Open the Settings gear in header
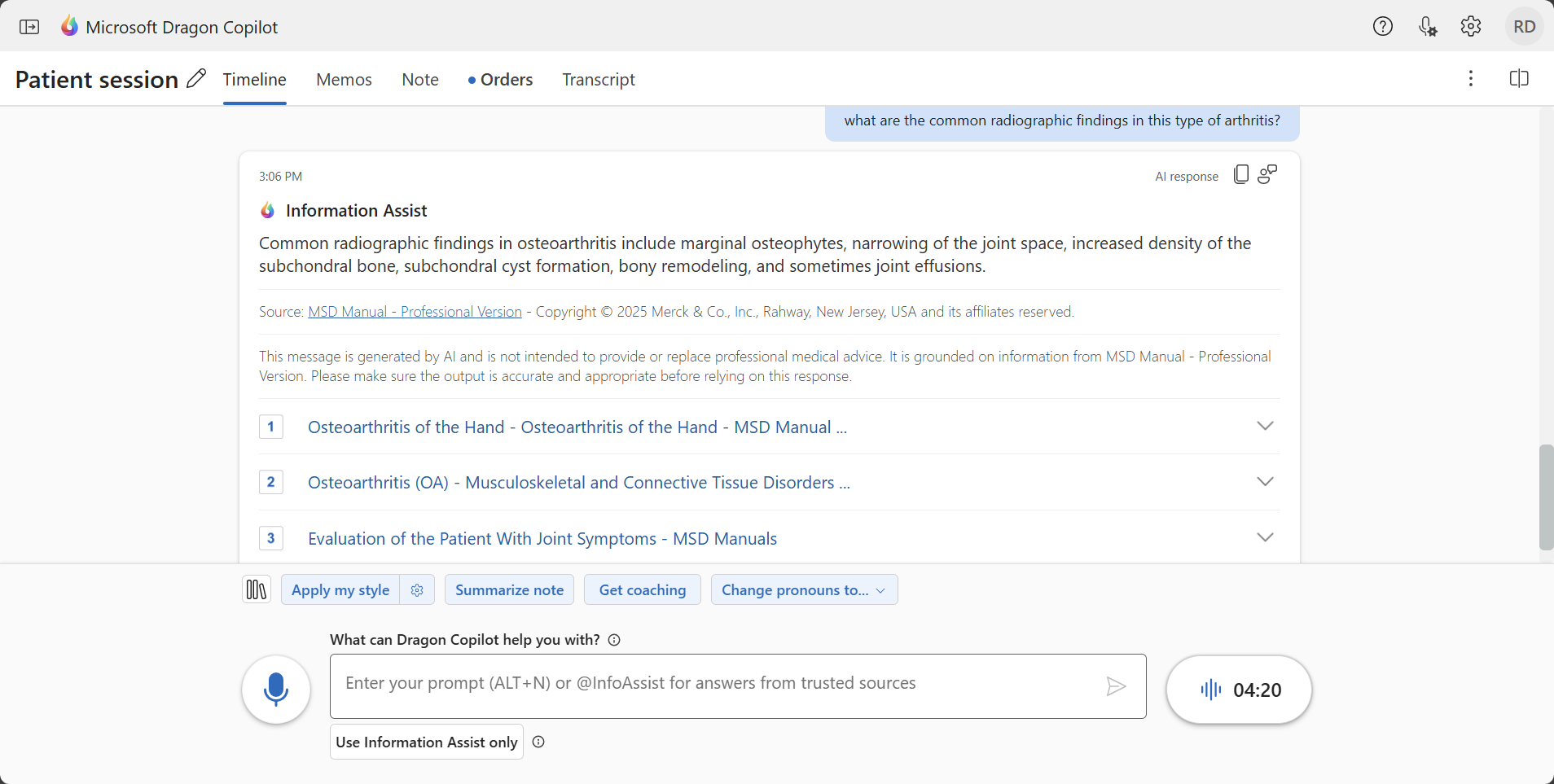Image resolution: width=1554 pixels, height=784 pixels. 1470,27
